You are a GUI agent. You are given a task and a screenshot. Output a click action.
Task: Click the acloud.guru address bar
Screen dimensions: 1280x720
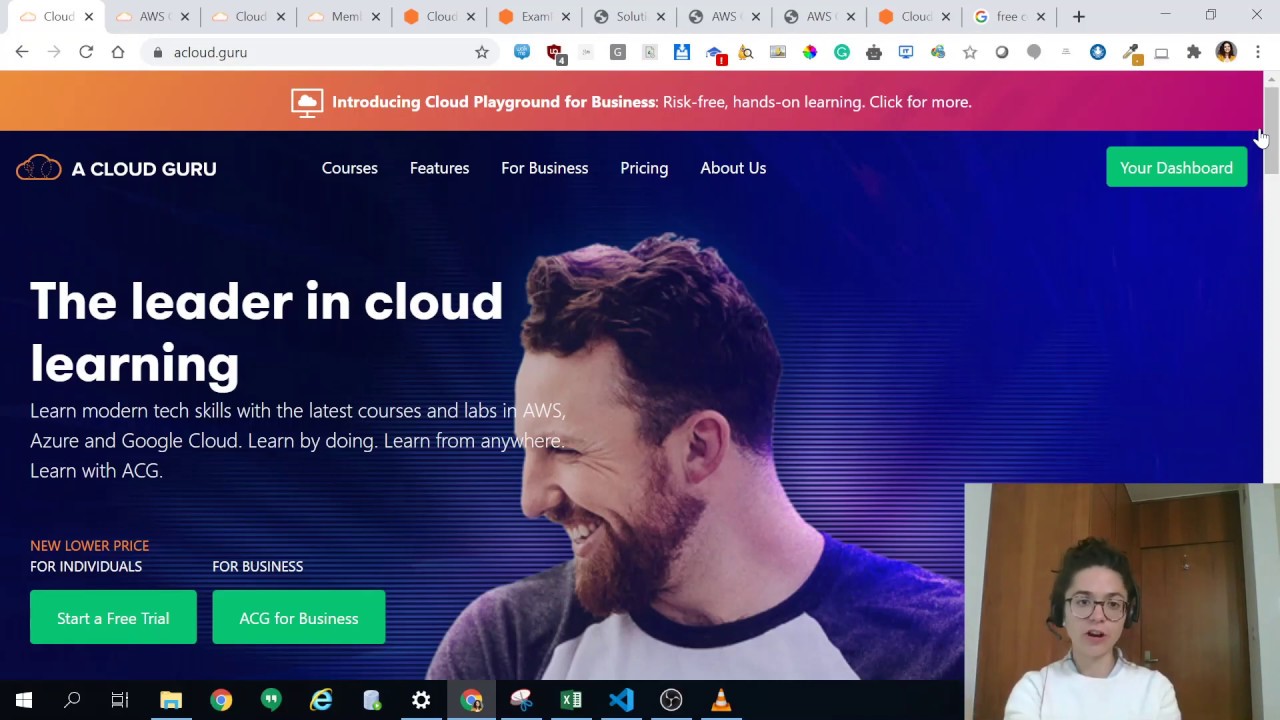(x=320, y=52)
